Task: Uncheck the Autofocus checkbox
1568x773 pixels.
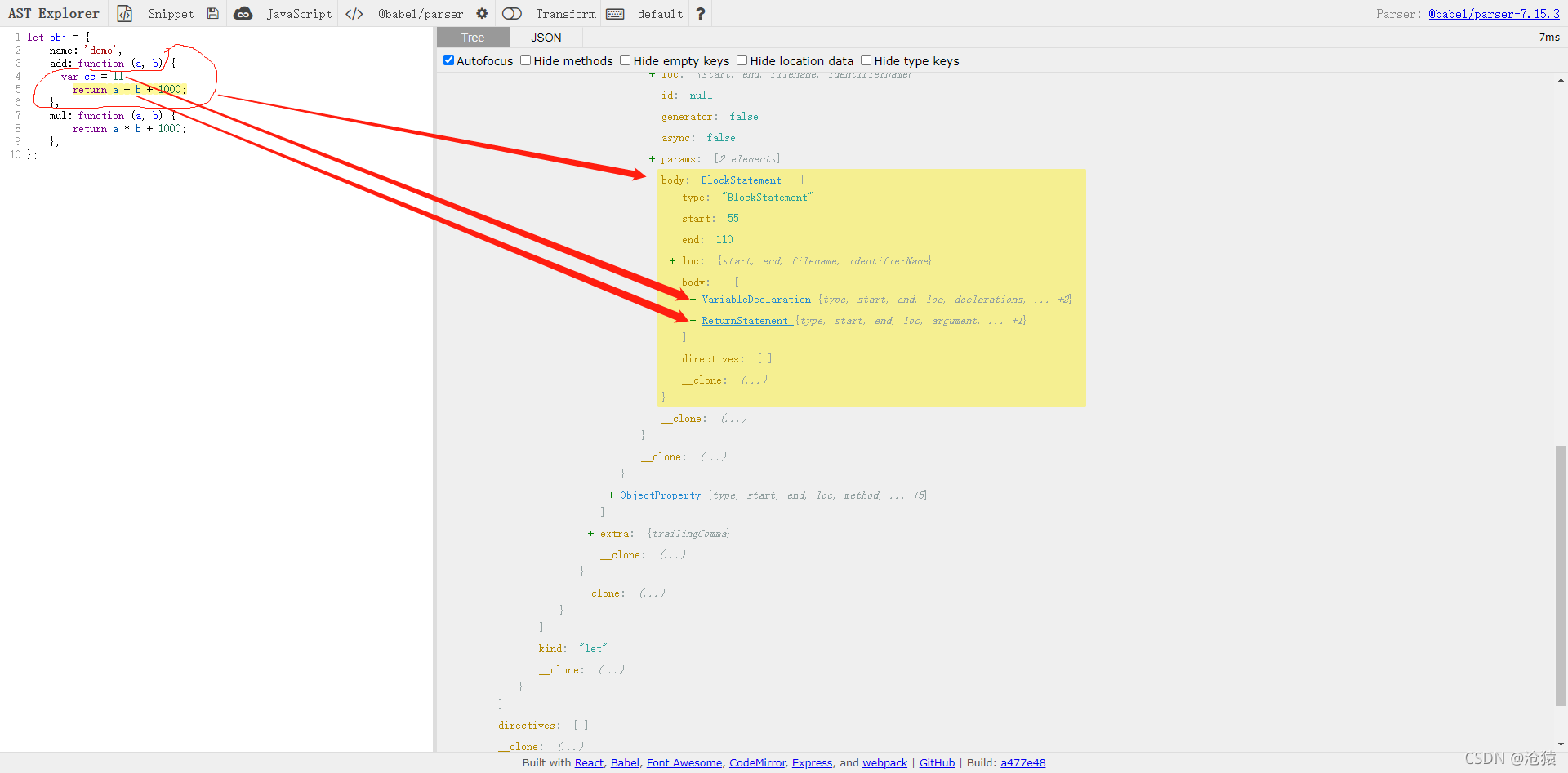Action: (448, 60)
